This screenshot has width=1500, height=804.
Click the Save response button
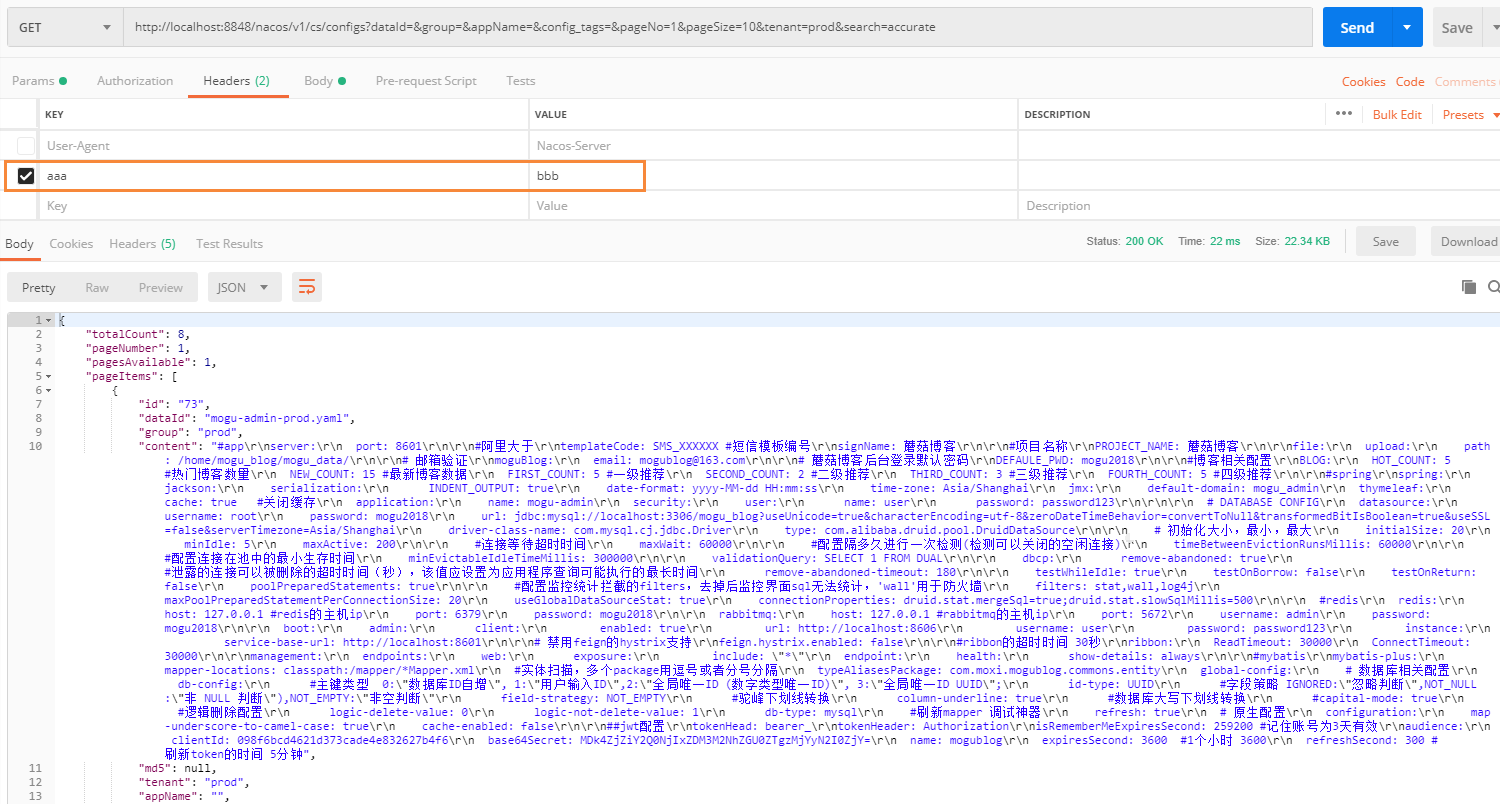click(x=1385, y=242)
